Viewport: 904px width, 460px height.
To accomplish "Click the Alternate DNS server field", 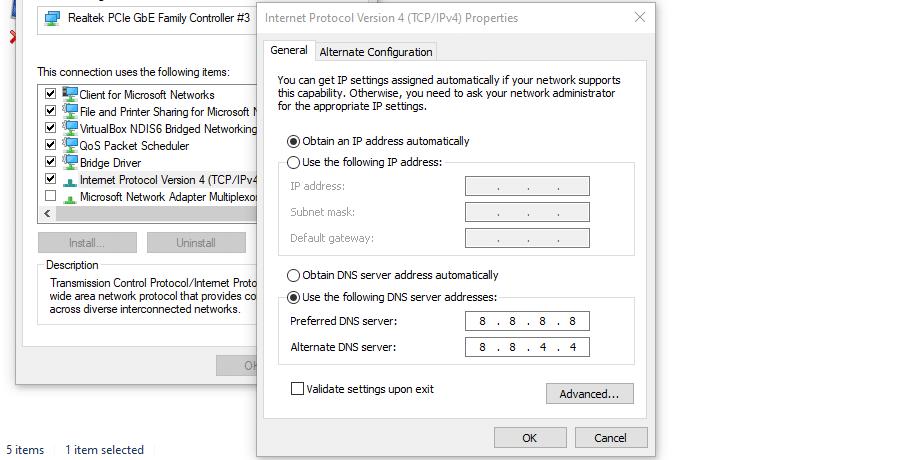I will (527, 347).
